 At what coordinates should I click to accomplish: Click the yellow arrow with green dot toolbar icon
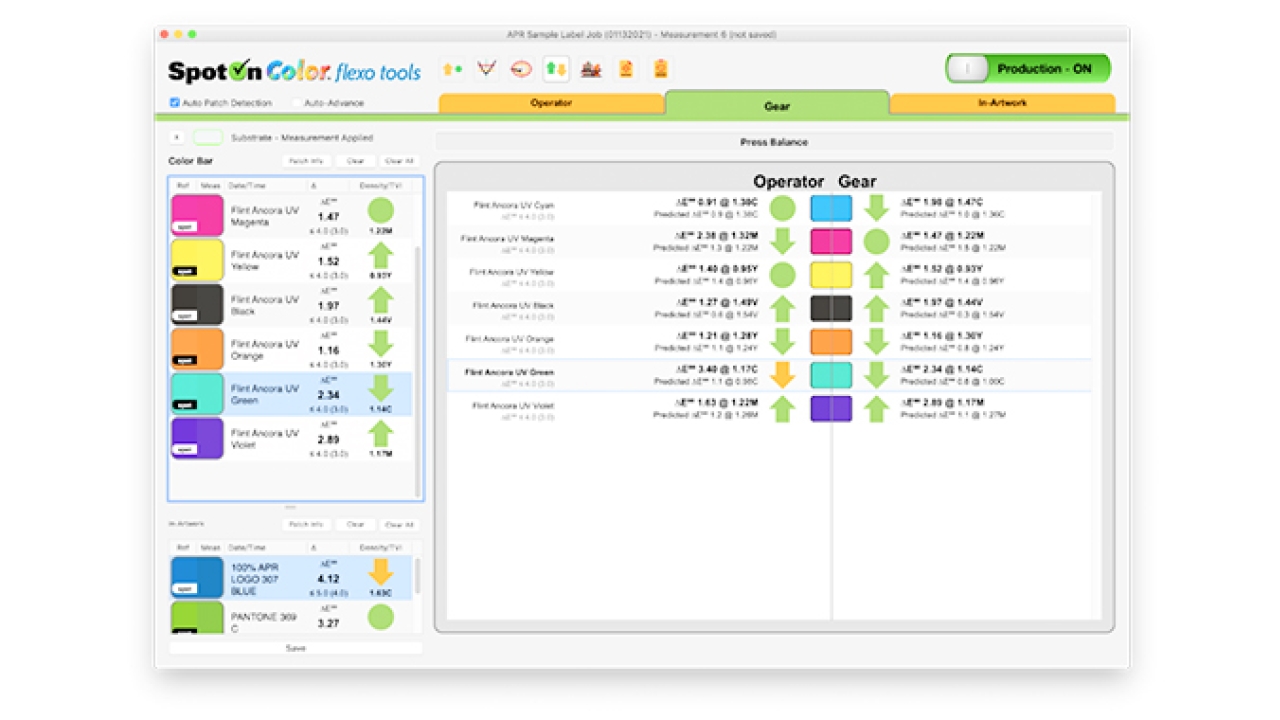pyautogui.click(x=452, y=69)
